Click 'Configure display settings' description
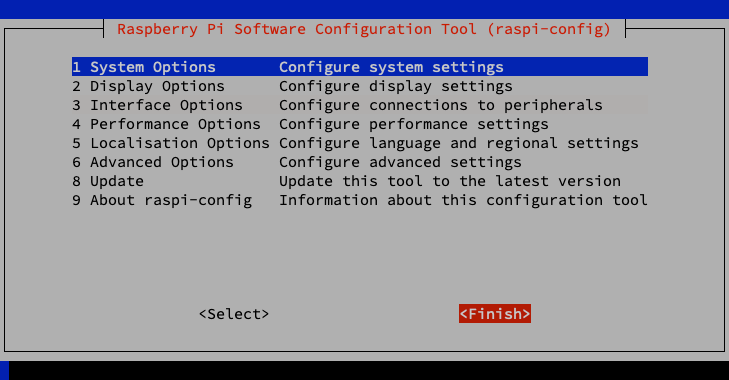The height and width of the screenshot is (380, 729). [396, 87]
